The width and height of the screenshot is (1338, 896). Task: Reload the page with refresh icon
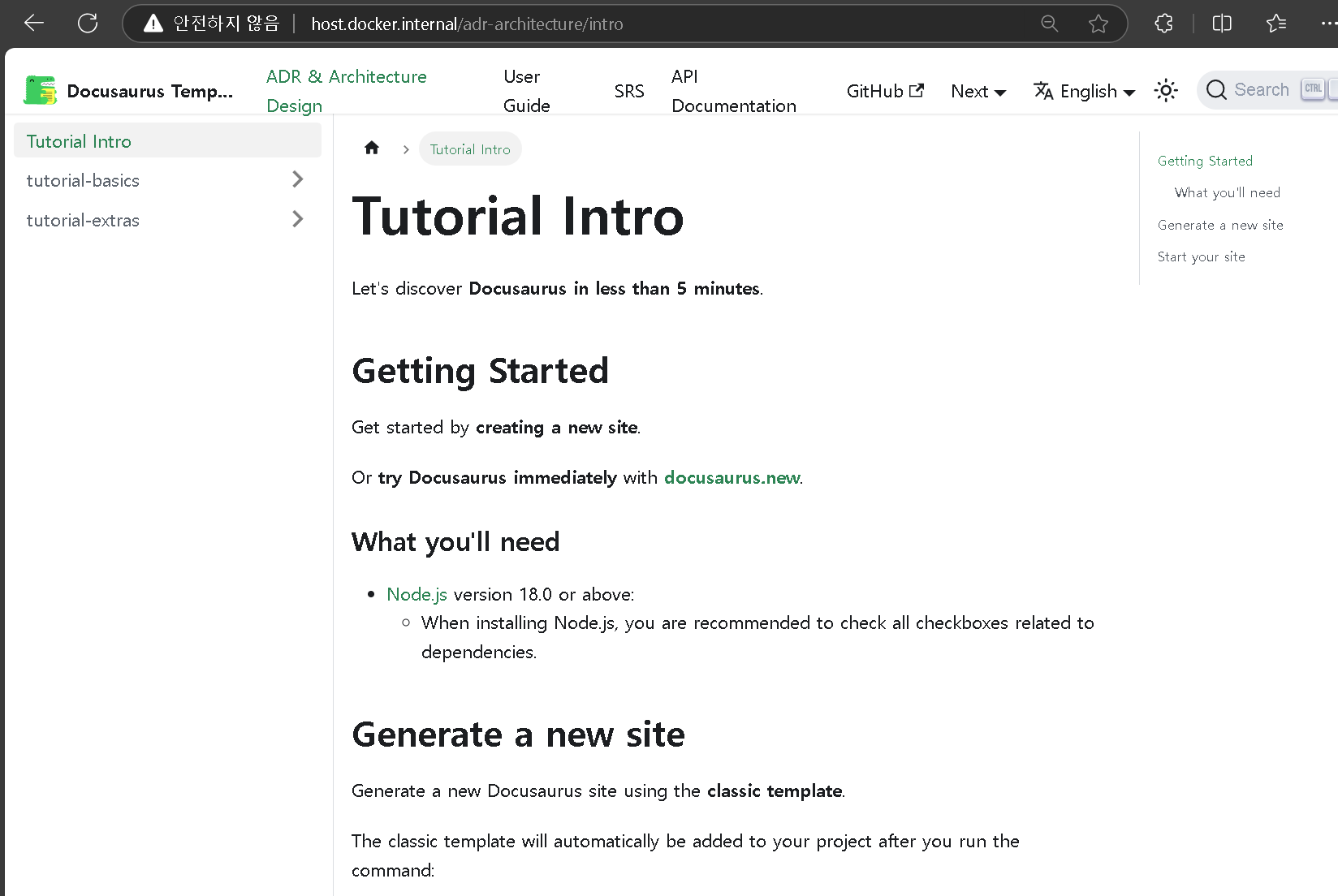tap(88, 24)
